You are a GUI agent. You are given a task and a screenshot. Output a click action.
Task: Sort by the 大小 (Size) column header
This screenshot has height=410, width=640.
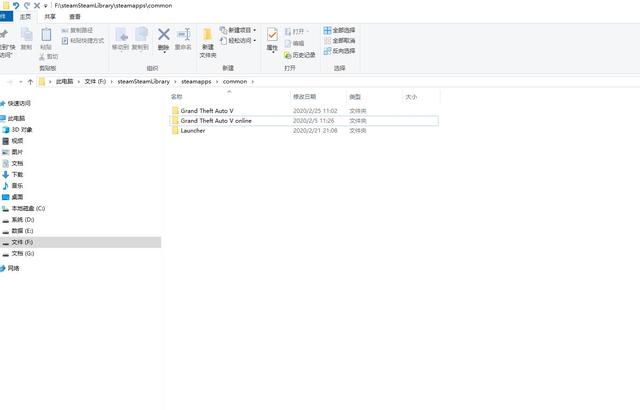[x=411, y=97]
